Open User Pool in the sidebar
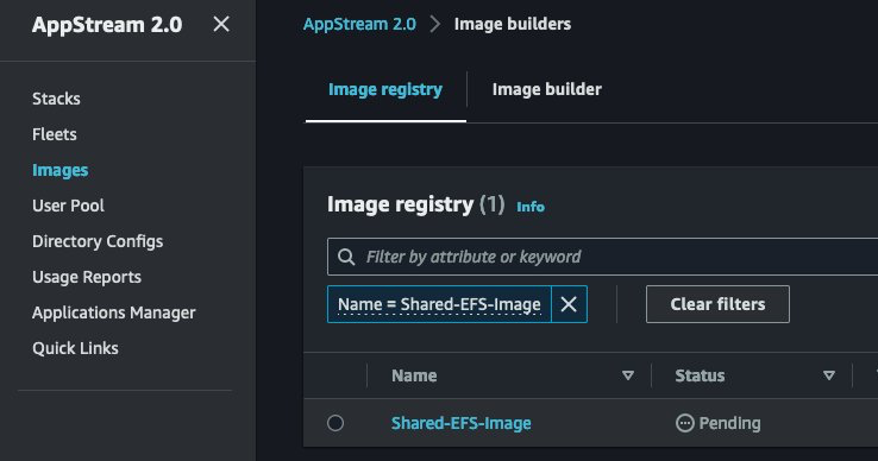This screenshot has height=462, width=879. click(68, 206)
